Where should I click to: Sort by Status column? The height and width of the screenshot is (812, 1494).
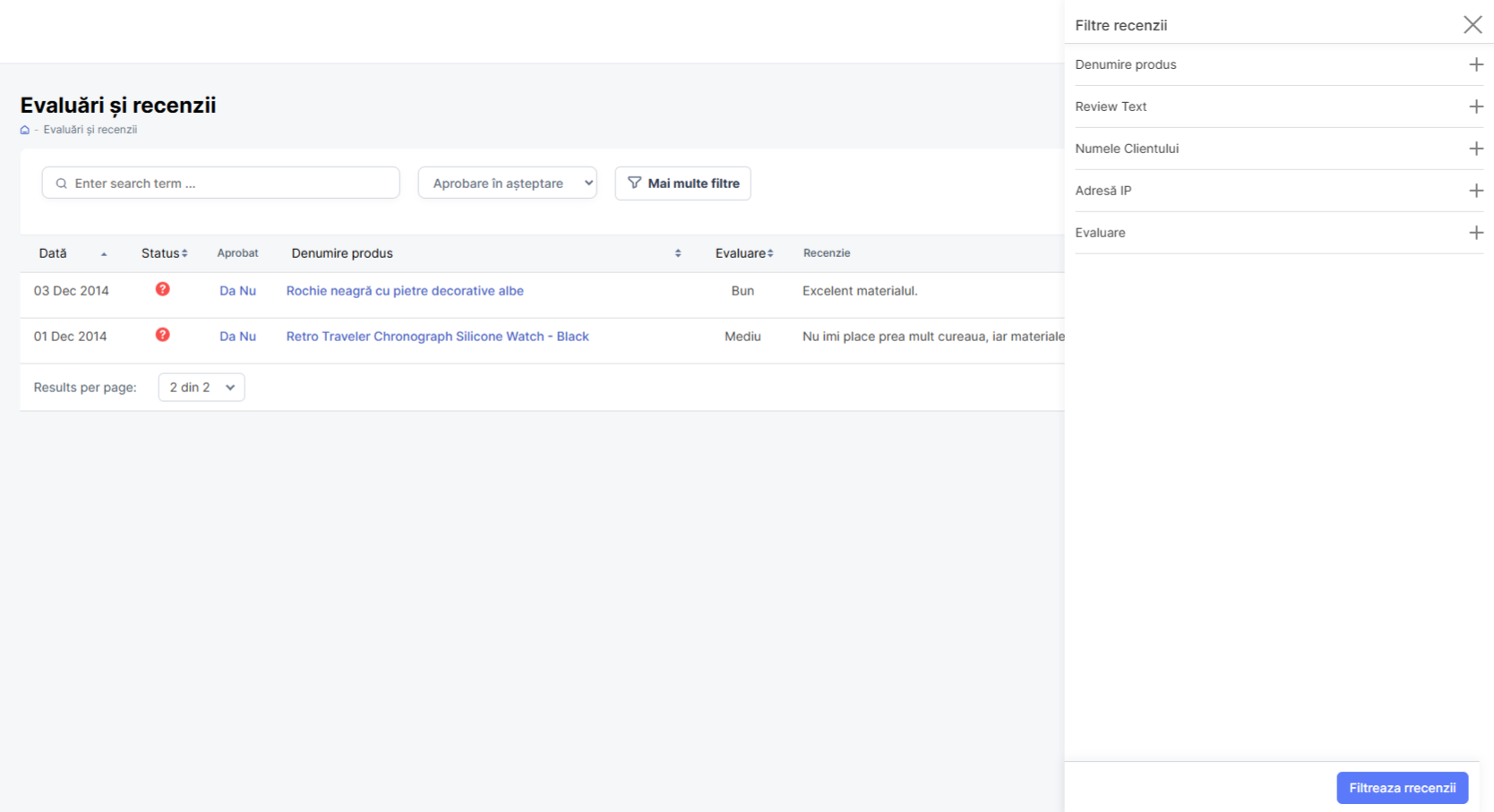(x=164, y=253)
